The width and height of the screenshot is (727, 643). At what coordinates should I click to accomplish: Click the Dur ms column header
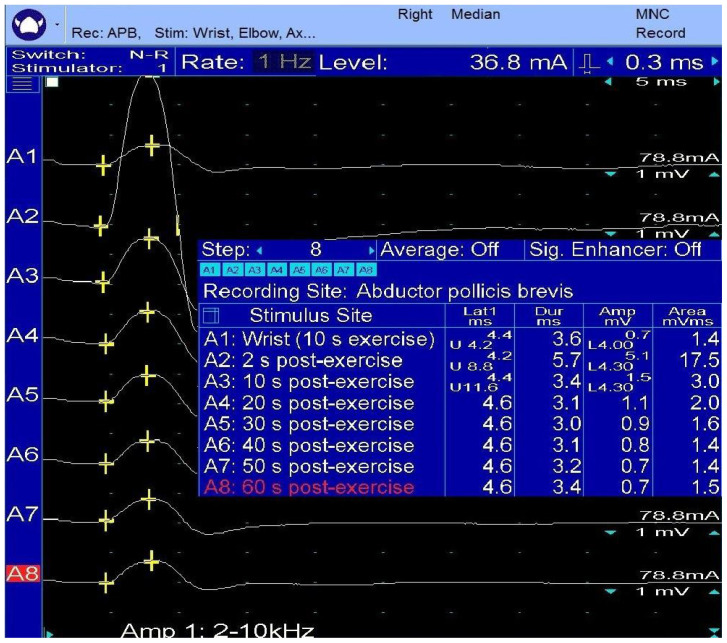[x=549, y=316]
